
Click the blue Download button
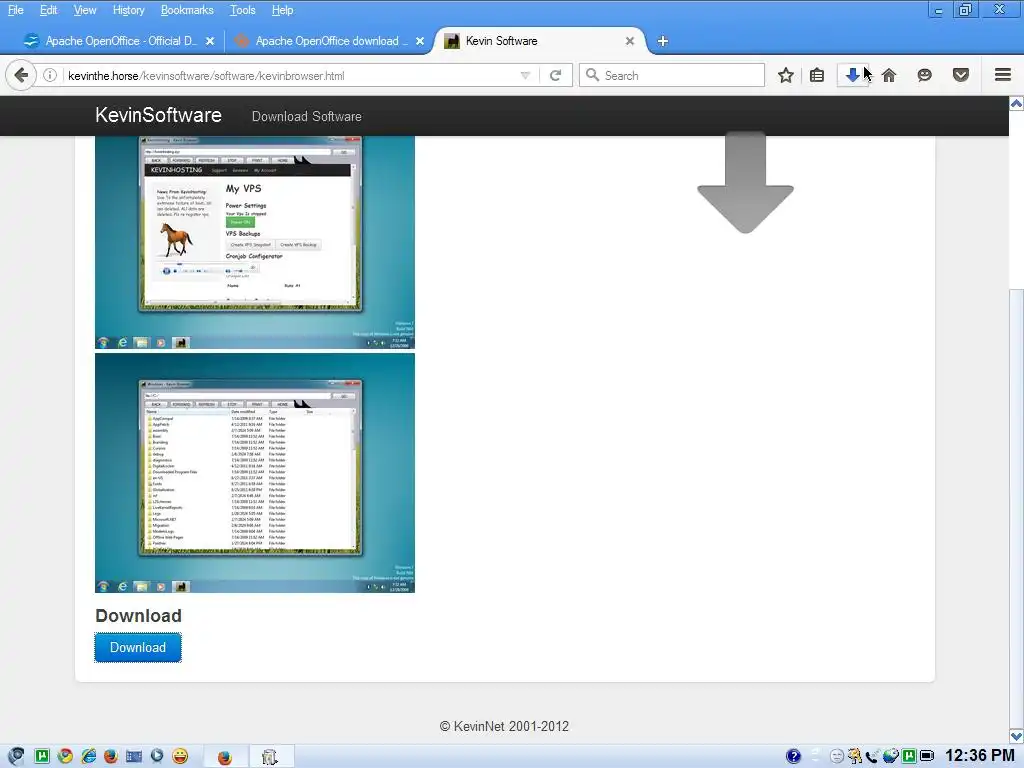[138, 647]
